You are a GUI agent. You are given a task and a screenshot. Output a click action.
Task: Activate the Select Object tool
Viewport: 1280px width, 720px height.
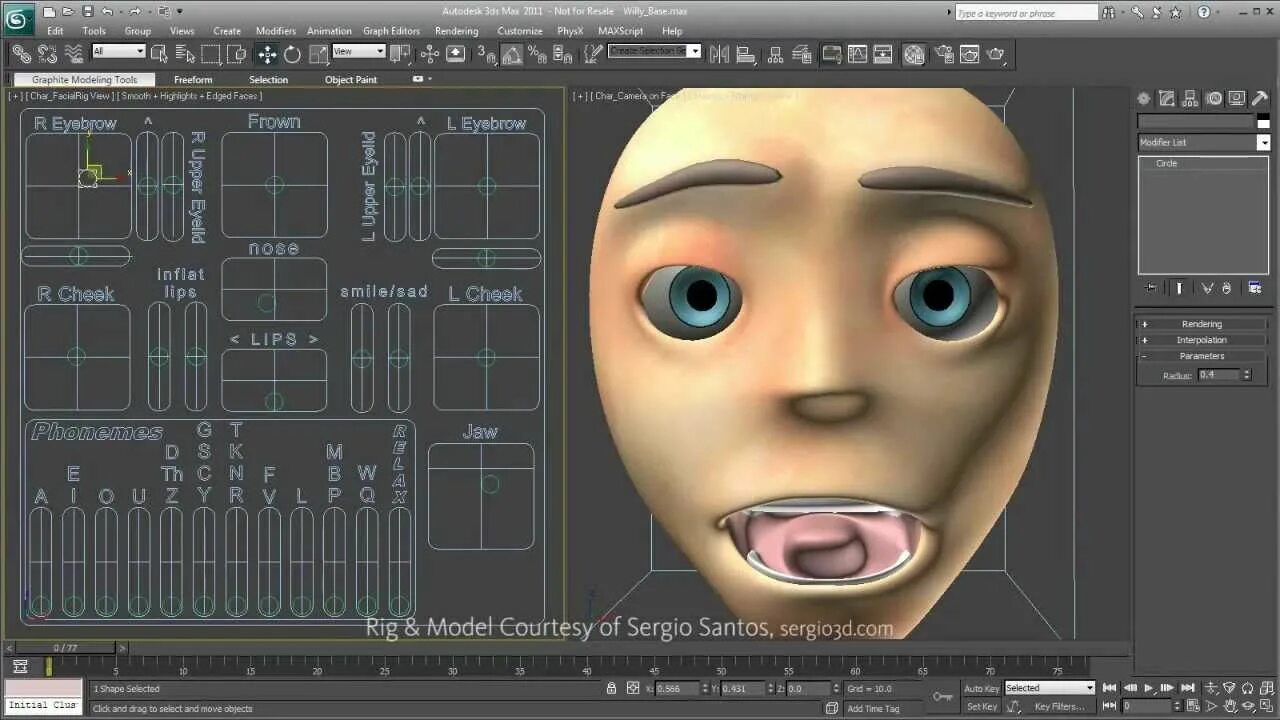click(x=159, y=54)
